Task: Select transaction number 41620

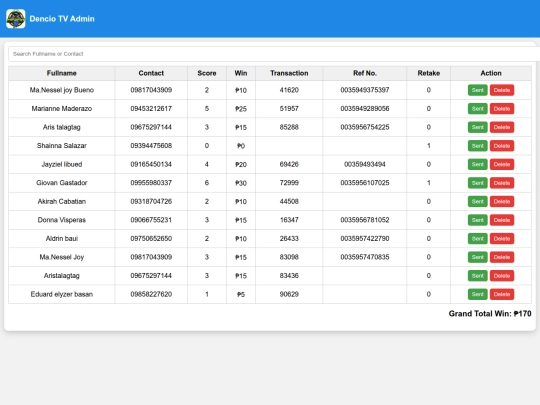Action: click(289, 90)
